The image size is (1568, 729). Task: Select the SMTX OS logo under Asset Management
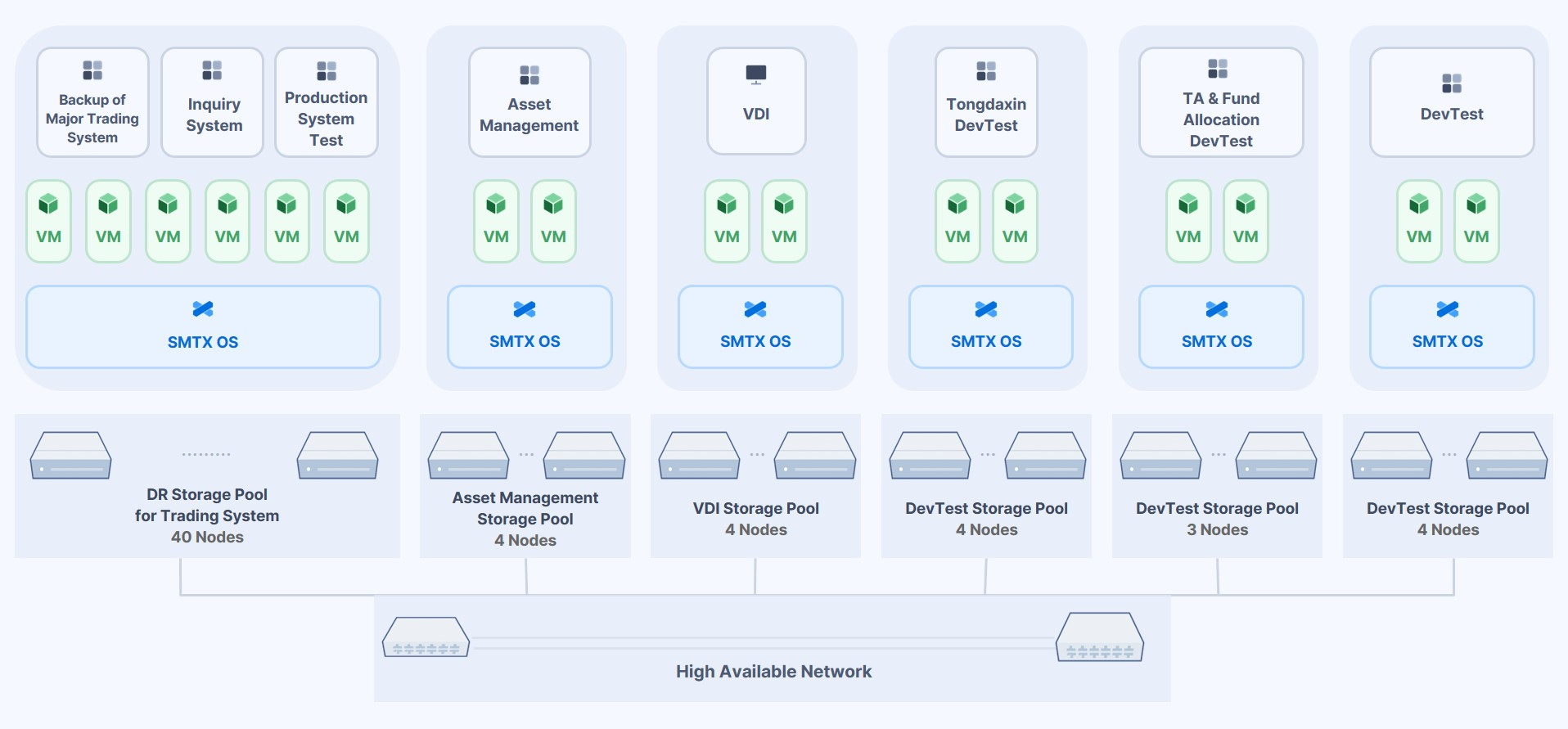(525, 309)
